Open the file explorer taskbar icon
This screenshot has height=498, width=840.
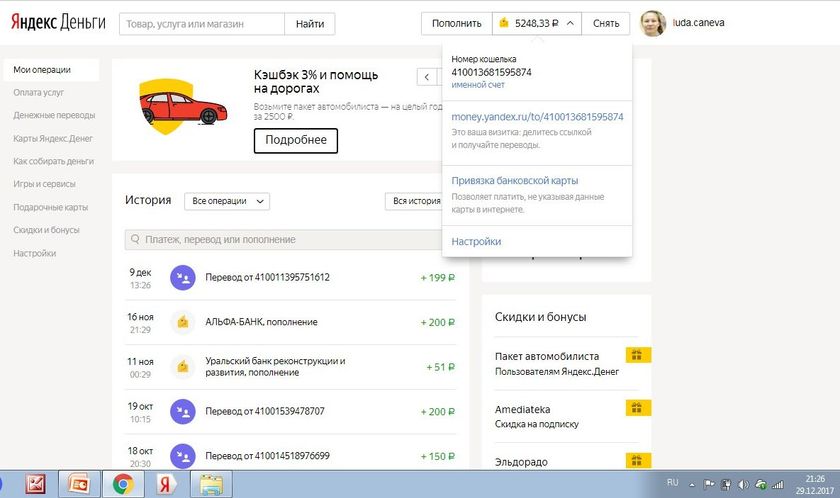pyautogui.click(x=211, y=484)
